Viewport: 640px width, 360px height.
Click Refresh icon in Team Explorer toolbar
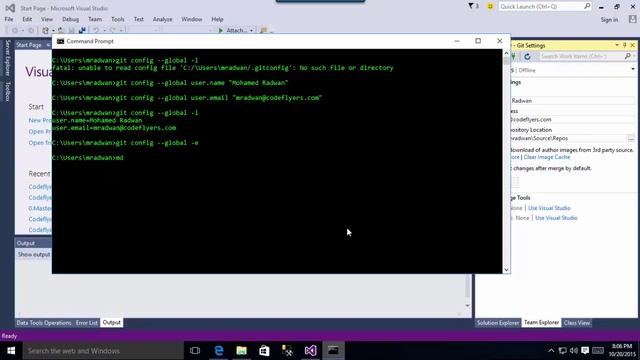click(527, 57)
